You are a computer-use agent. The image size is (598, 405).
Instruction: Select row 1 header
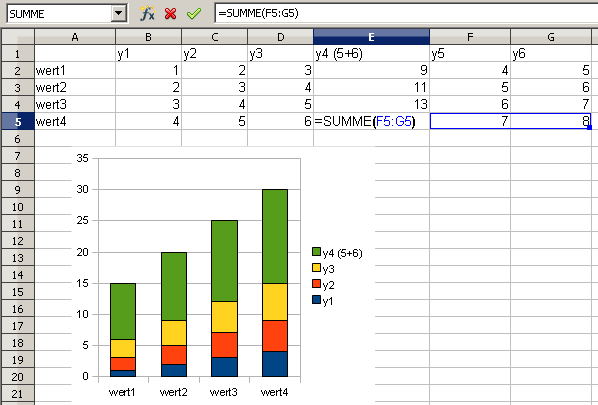click(18, 54)
